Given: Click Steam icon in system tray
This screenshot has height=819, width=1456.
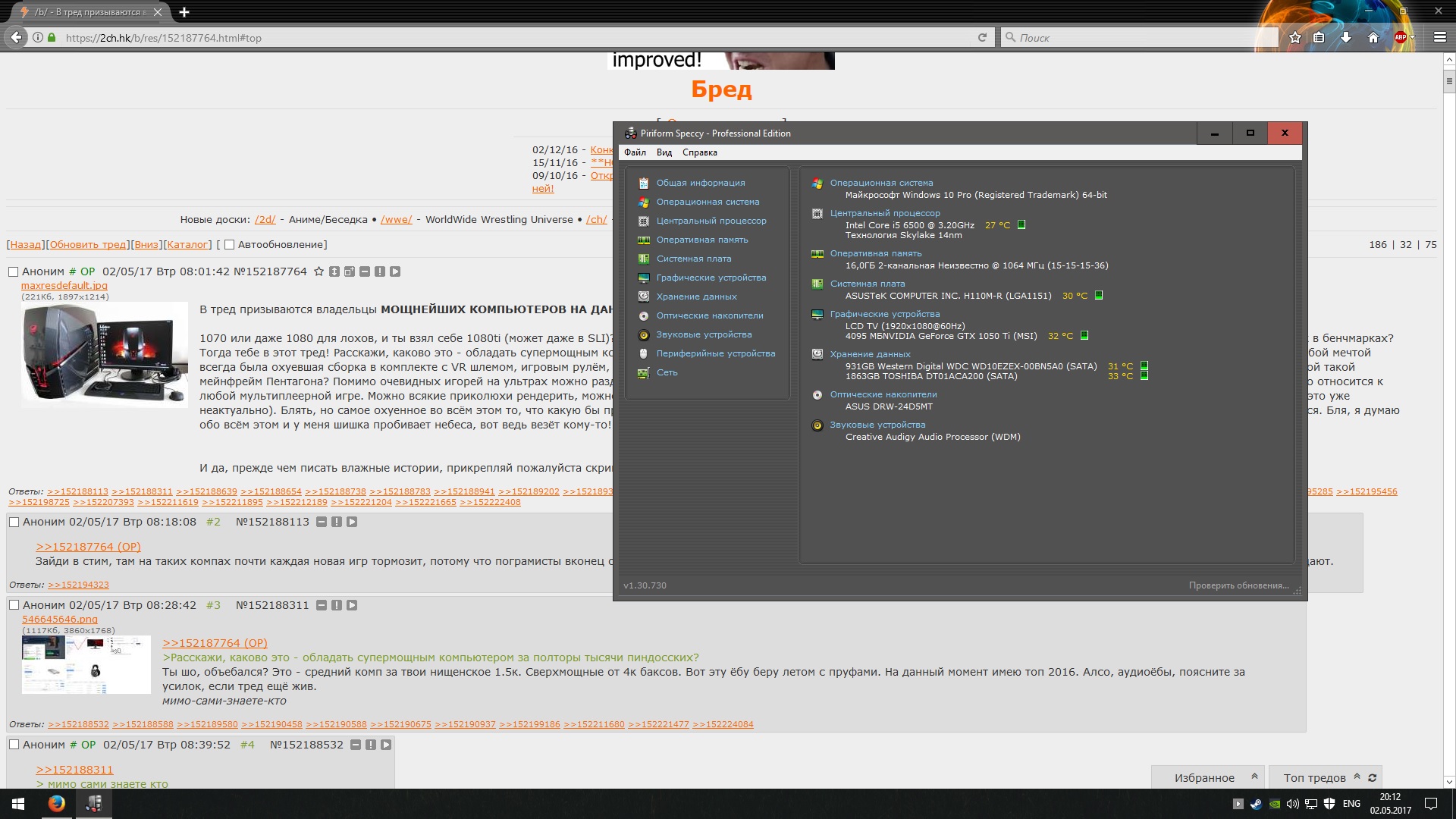Looking at the screenshot, I should (1257, 804).
